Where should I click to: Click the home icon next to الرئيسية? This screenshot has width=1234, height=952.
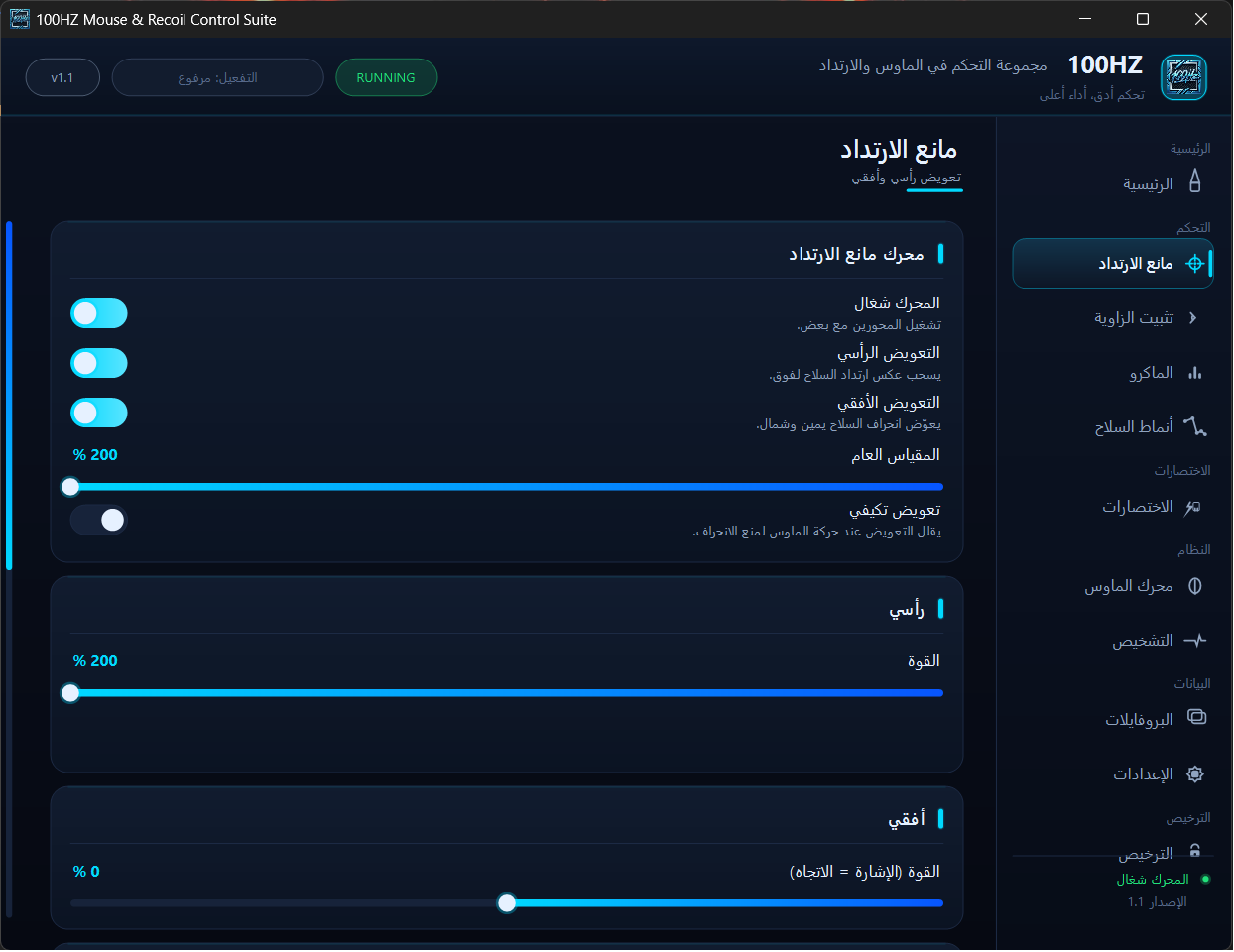click(x=1195, y=180)
